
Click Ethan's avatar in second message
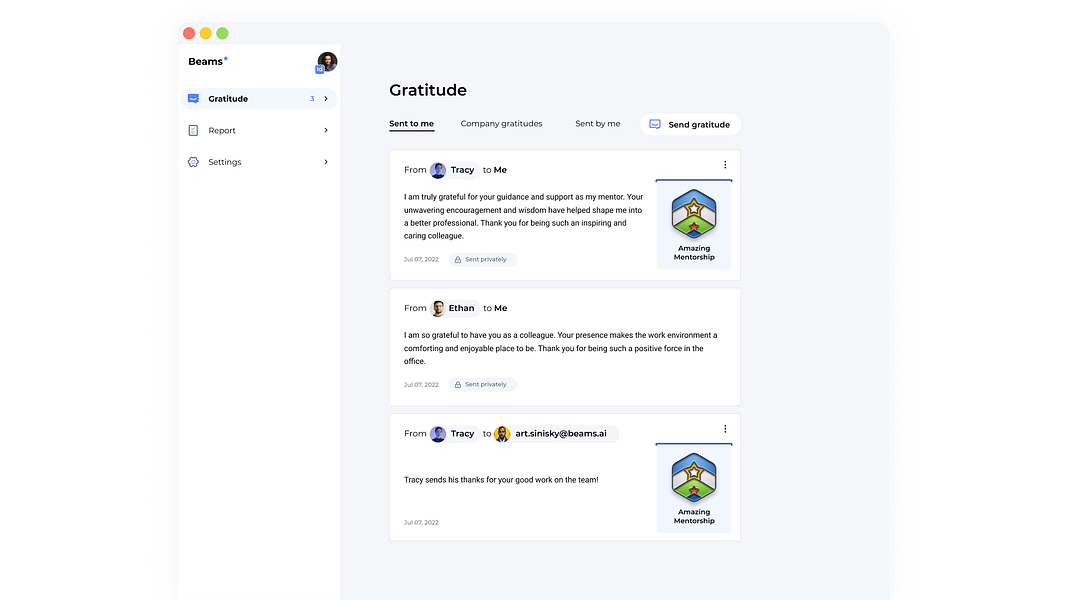(438, 308)
